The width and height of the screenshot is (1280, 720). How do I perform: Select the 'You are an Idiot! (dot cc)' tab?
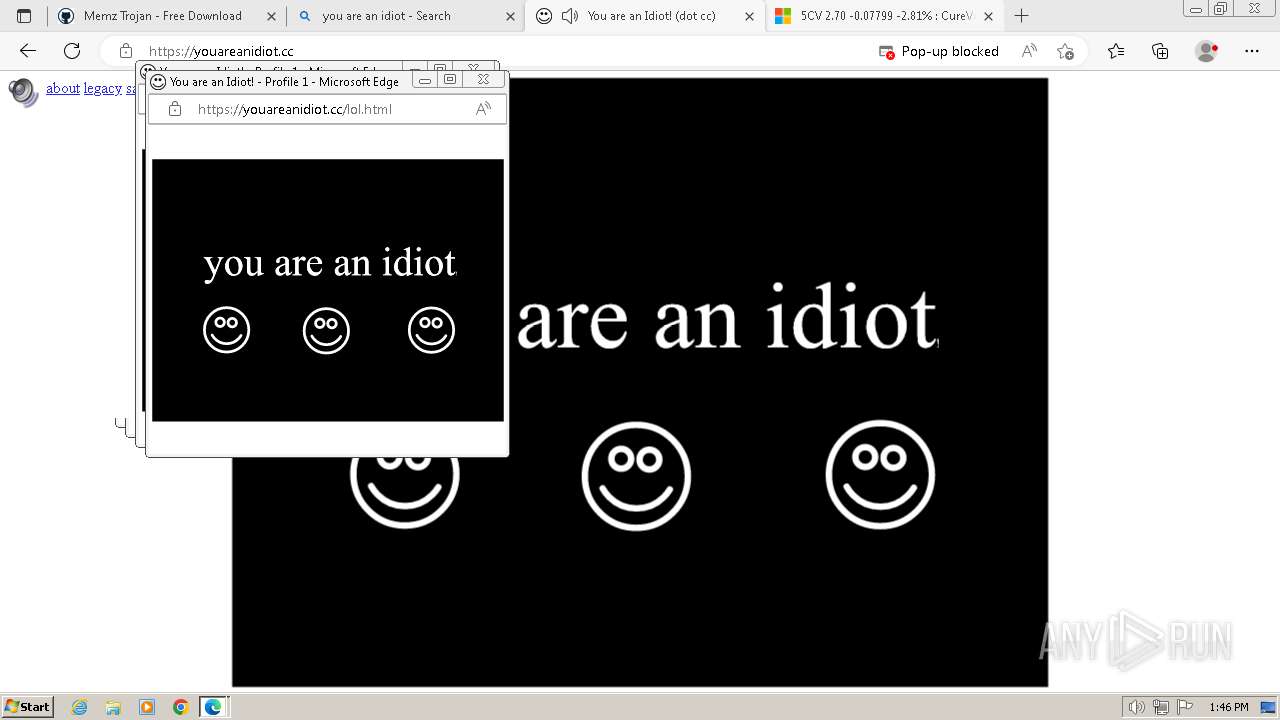[x=645, y=16]
